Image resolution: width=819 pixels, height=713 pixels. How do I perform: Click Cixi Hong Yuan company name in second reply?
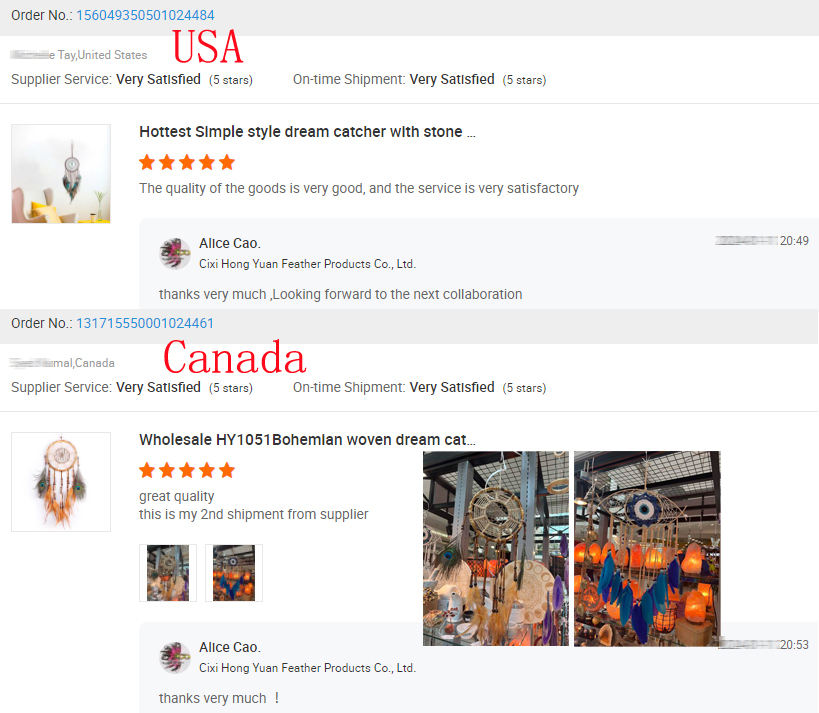(307, 668)
